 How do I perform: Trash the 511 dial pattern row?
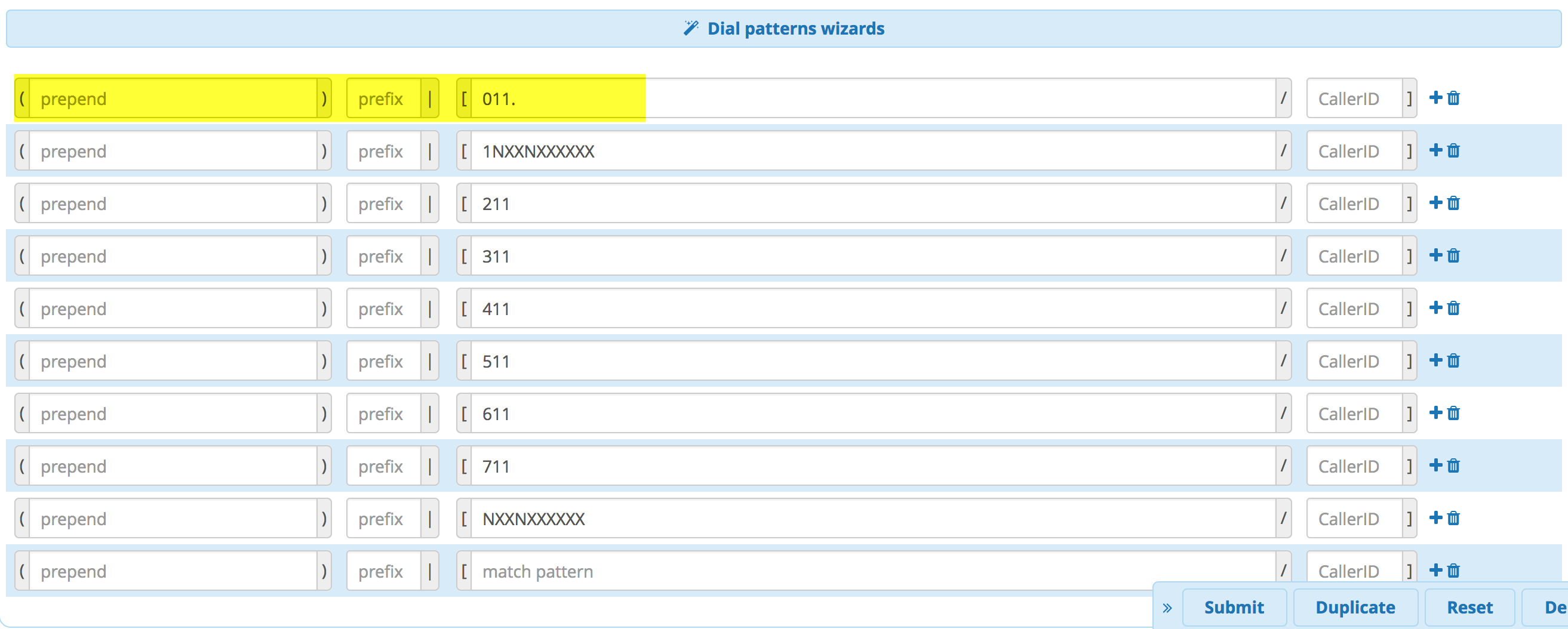[x=1453, y=360]
